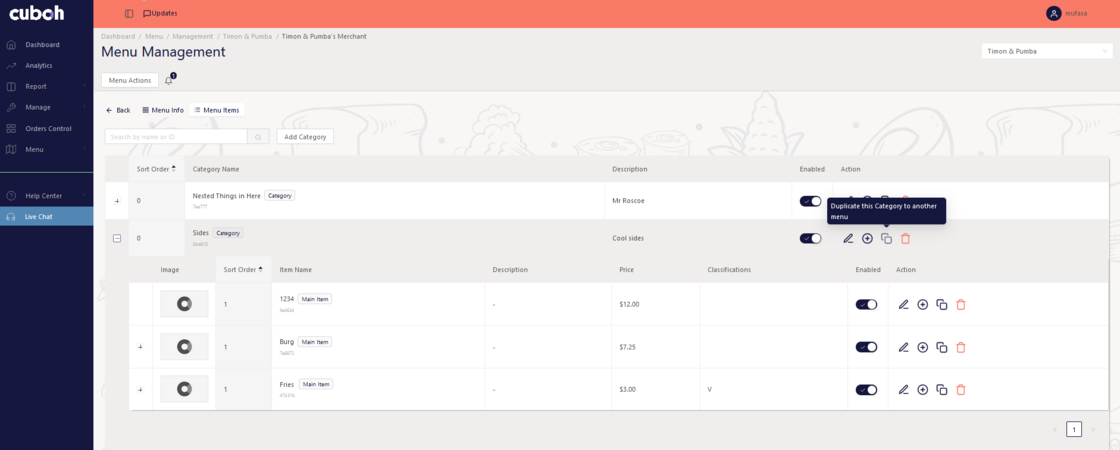Click the add plus icon for Sides category
This screenshot has width=1120, height=450.
(867, 239)
